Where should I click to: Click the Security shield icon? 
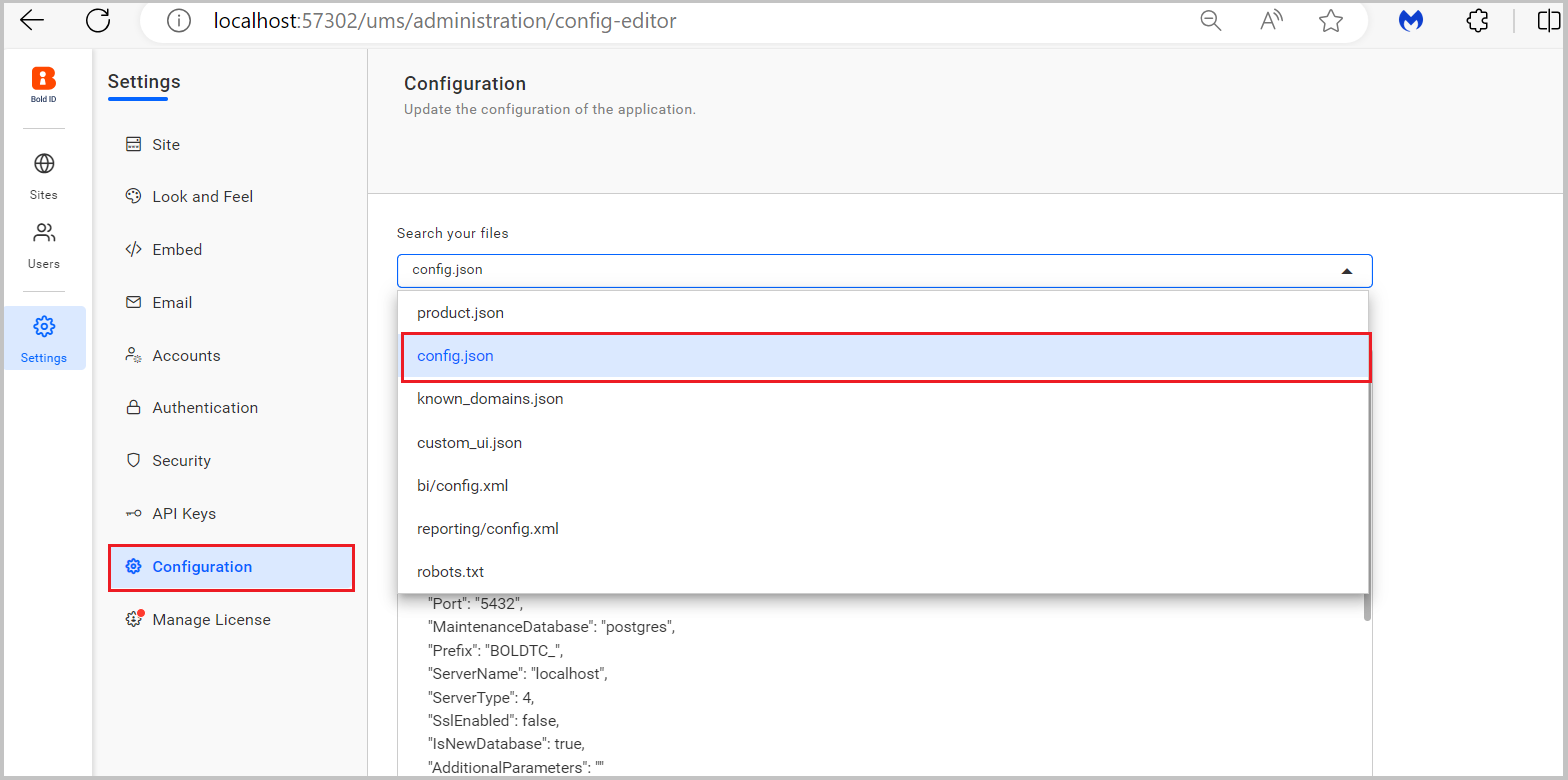click(133, 460)
